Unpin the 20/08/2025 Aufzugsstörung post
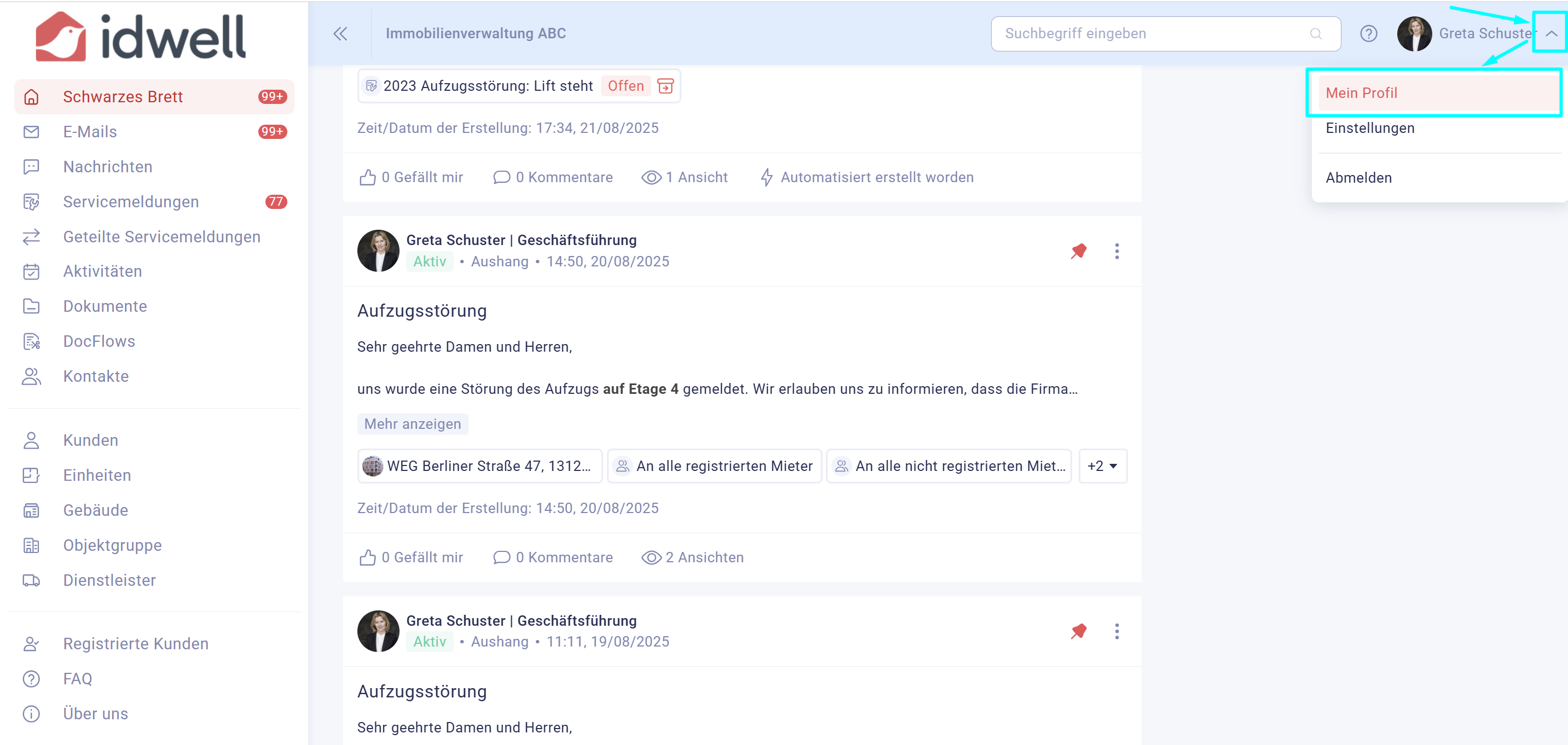Viewport: 1568px width, 745px height. [x=1079, y=251]
